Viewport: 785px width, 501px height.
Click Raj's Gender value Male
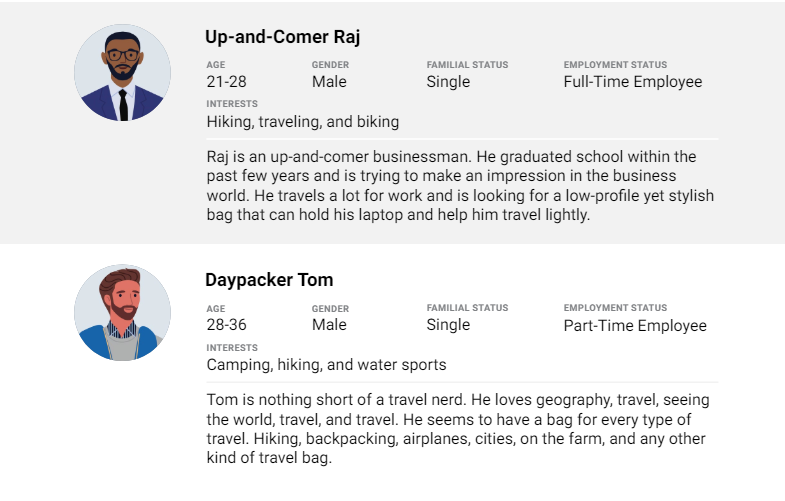[x=329, y=82]
